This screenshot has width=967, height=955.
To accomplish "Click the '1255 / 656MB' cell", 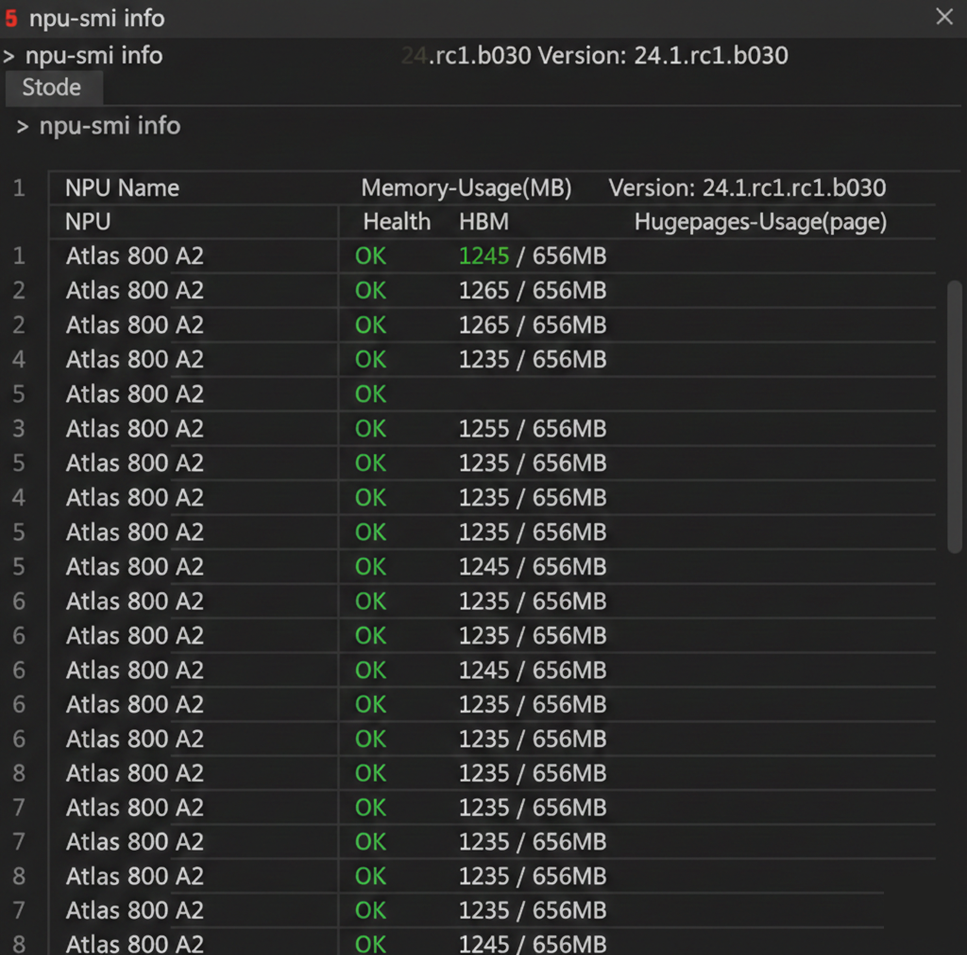I will tap(532, 428).
